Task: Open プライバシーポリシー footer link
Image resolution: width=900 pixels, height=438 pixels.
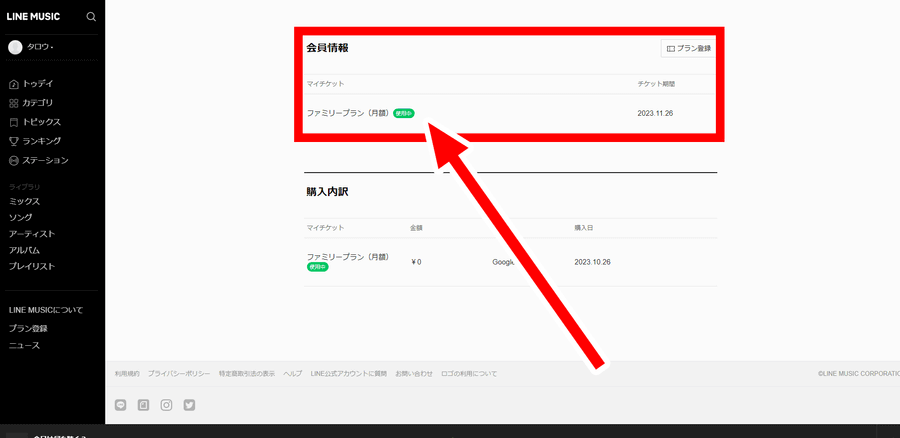Action: tap(179, 374)
